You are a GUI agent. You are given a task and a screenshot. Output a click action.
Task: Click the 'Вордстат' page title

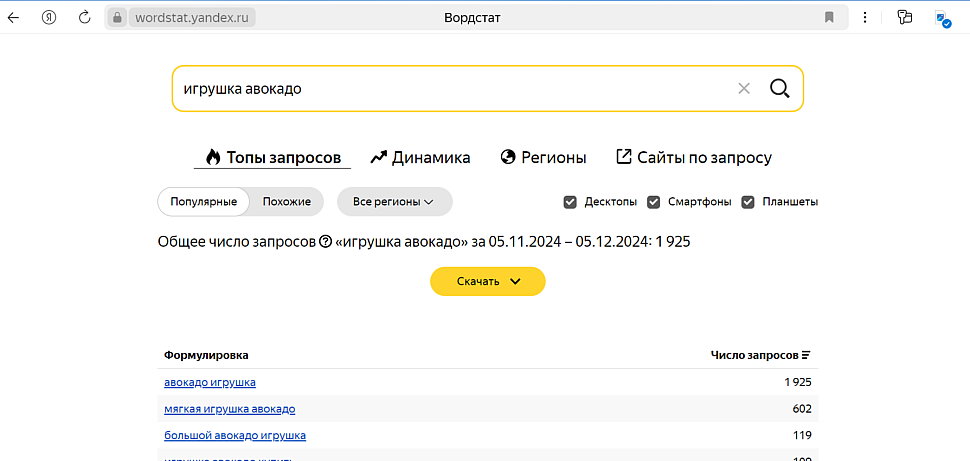pyautogui.click(x=472, y=18)
